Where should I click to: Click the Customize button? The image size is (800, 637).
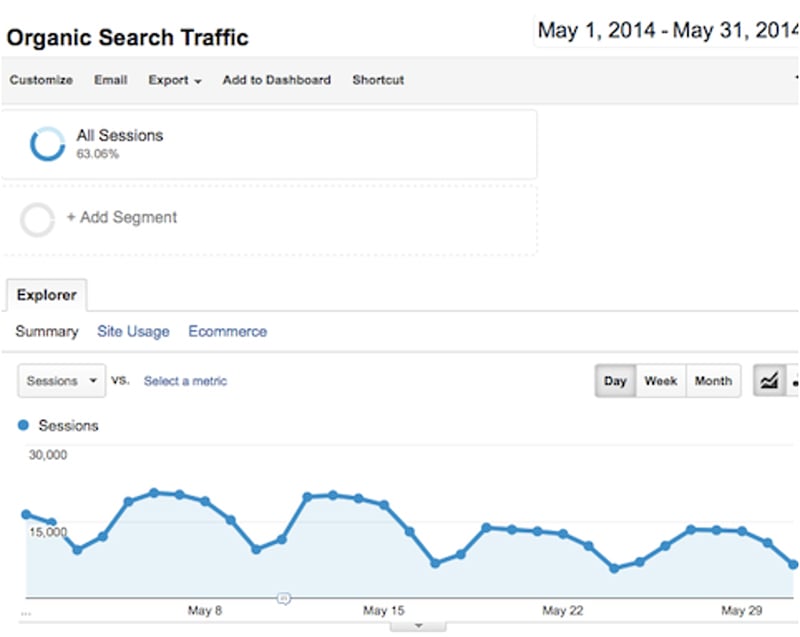point(41,80)
